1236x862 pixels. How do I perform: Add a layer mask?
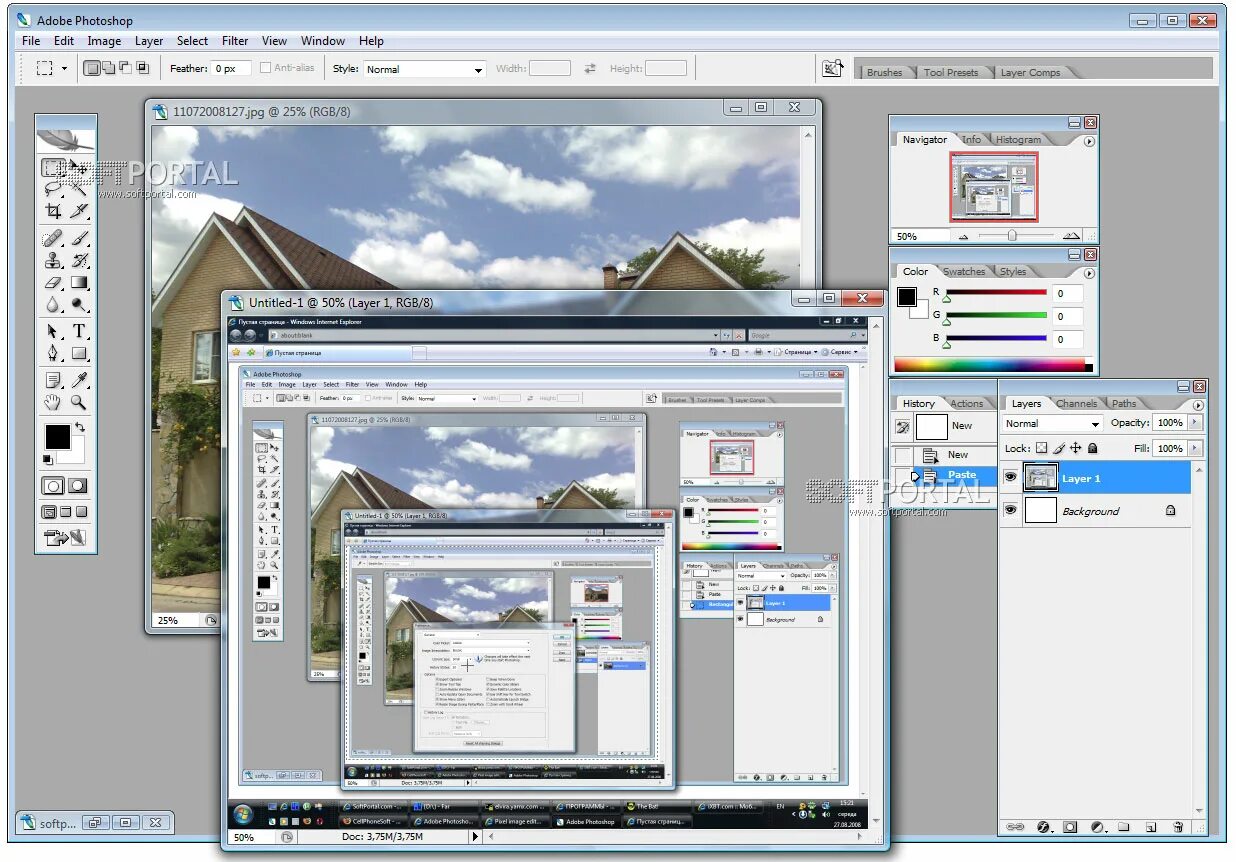1070,827
